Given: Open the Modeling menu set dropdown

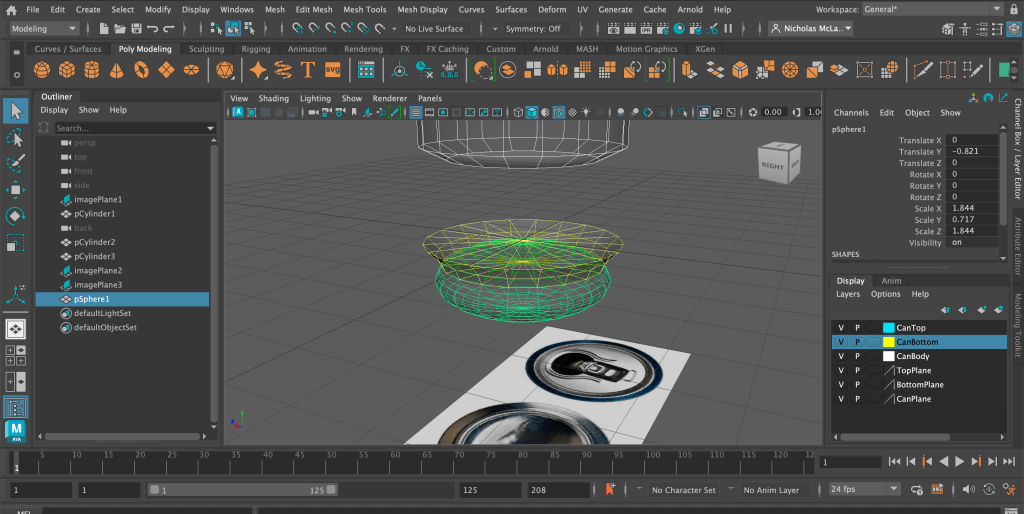Looking at the screenshot, I should [44, 29].
